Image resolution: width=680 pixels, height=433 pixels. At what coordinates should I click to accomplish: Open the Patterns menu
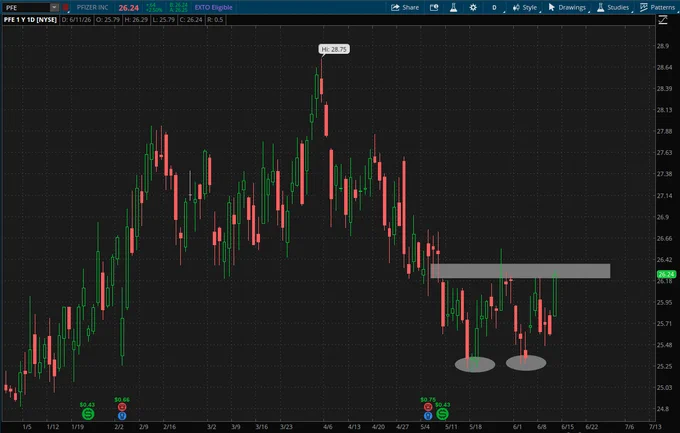[658, 7]
